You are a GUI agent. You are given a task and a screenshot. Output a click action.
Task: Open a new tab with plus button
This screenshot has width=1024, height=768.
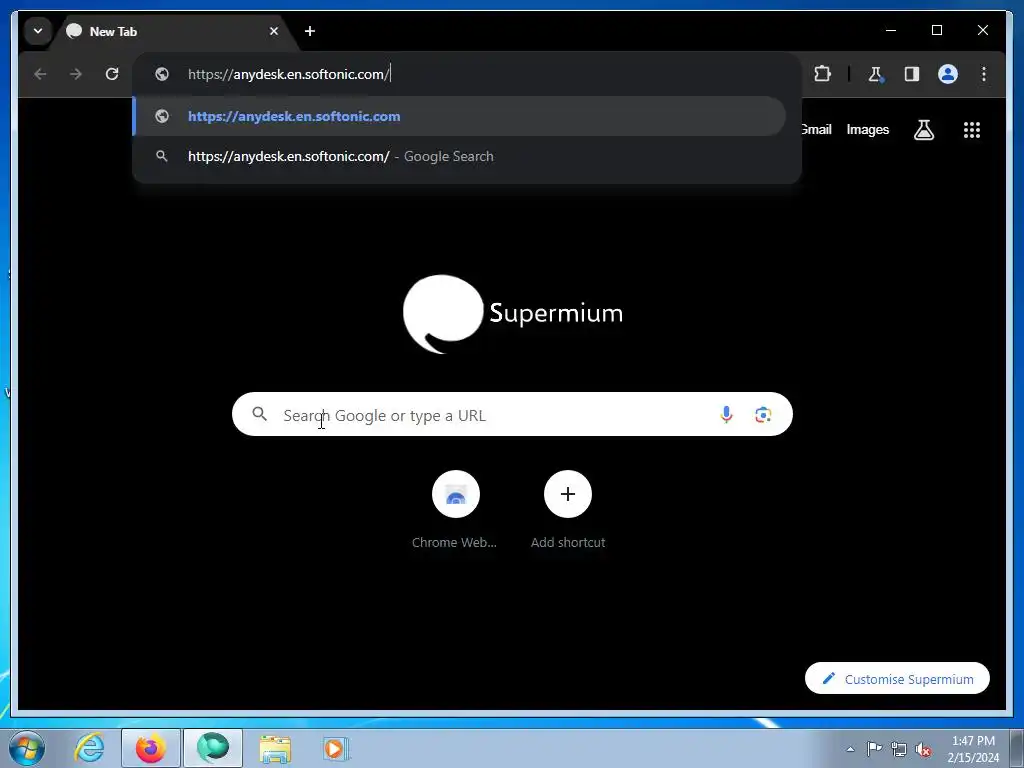pos(310,31)
